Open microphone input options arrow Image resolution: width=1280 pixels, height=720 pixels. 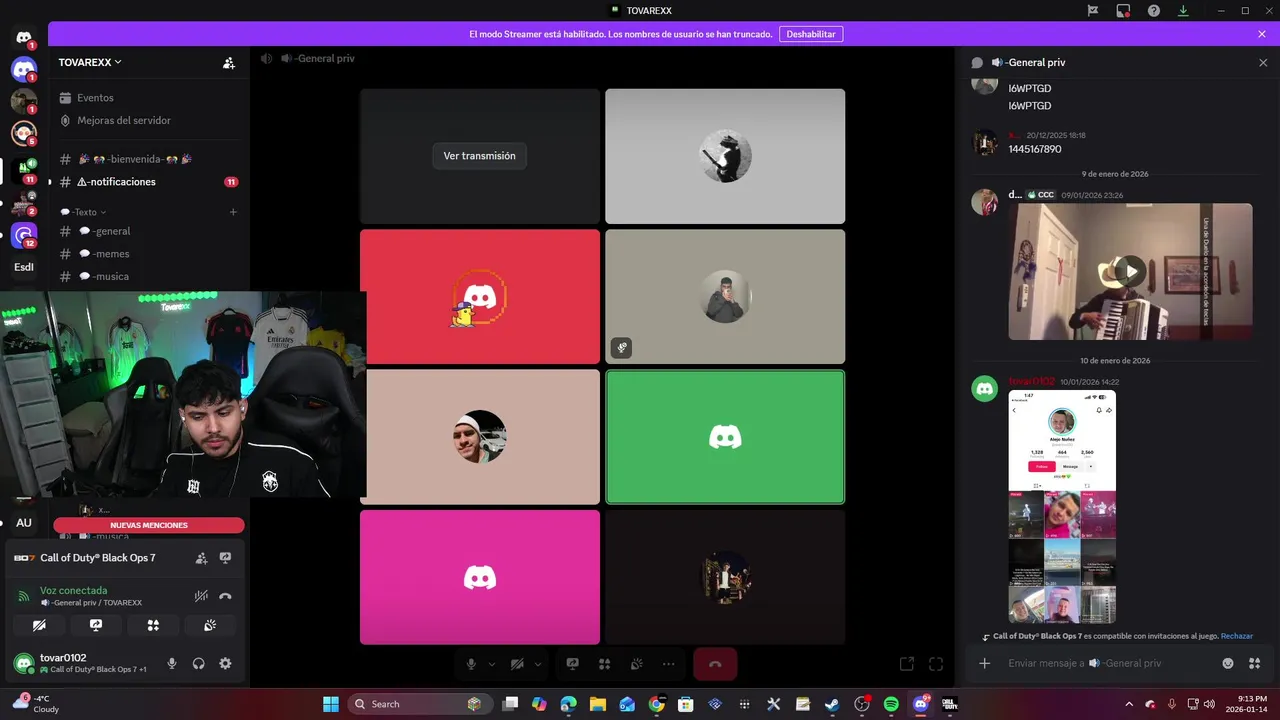(491, 664)
